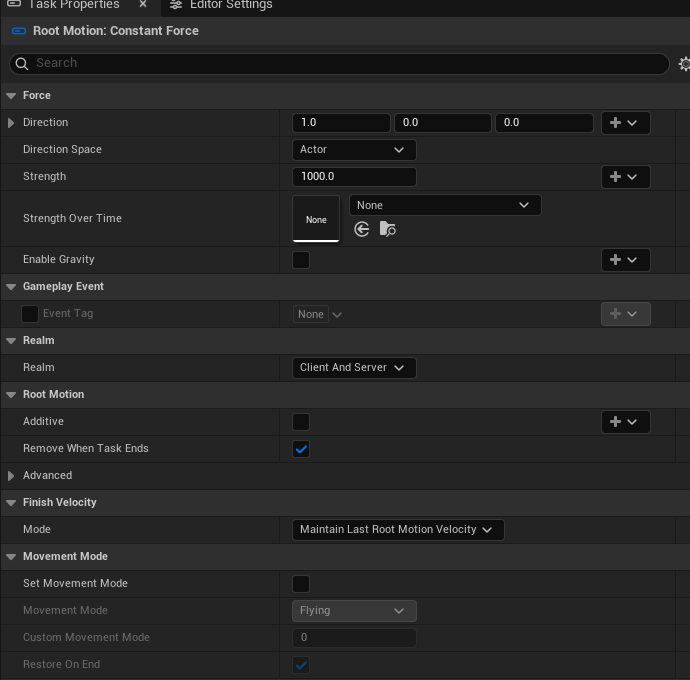Screen dimensions: 690x680
Task: Open the Strength Over Time None asset dropdown
Action: (x=445, y=205)
